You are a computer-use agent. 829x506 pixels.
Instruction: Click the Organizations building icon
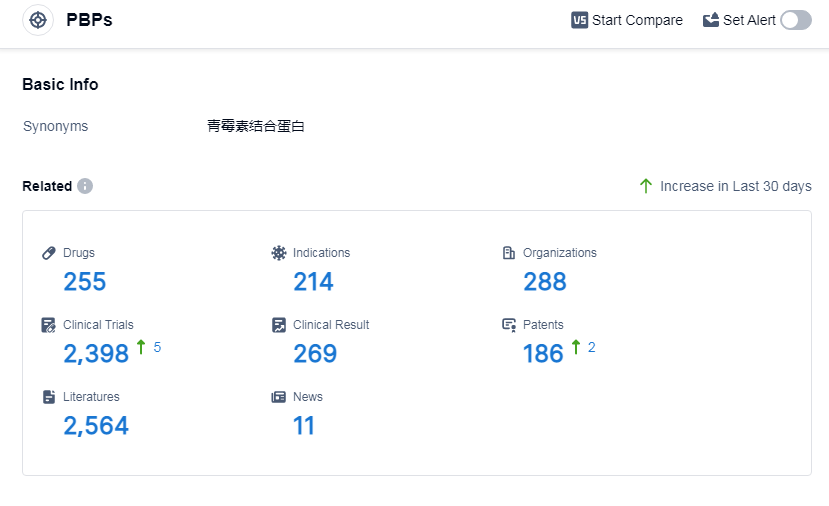click(509, 253)
